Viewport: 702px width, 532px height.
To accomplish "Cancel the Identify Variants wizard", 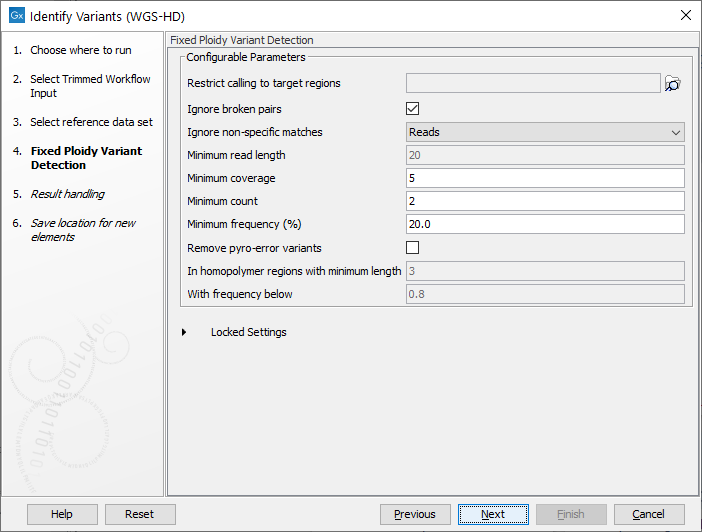I will [x=649, y=514].
